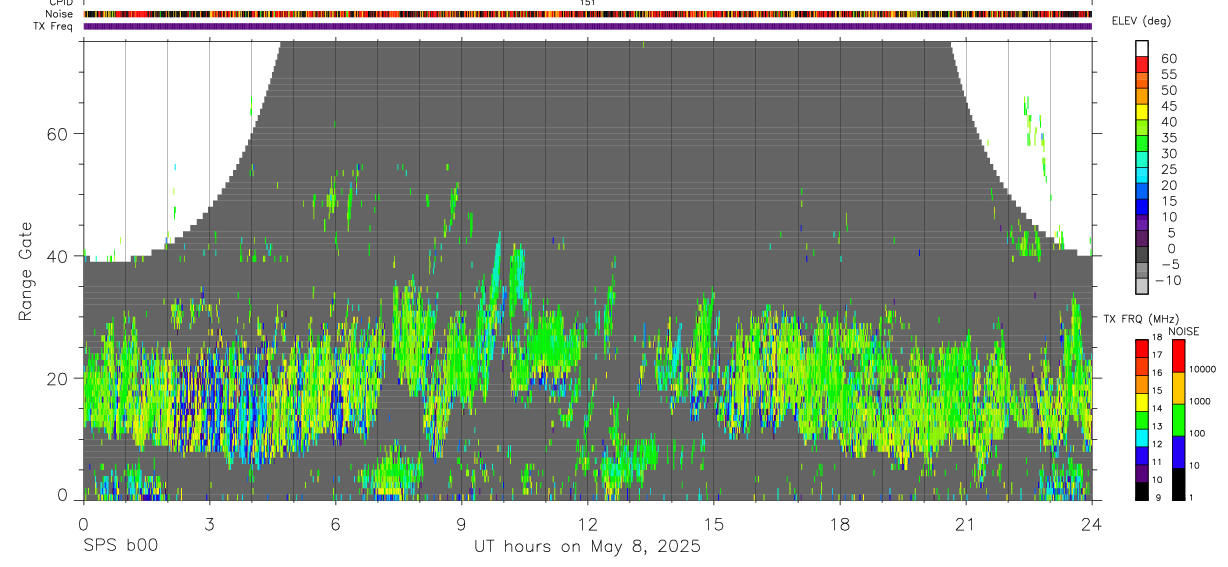Pick the lightest gray bottom swatch of ELEV bar
This screenshot has width=1228, height=567.
(x=1143, y=287)
